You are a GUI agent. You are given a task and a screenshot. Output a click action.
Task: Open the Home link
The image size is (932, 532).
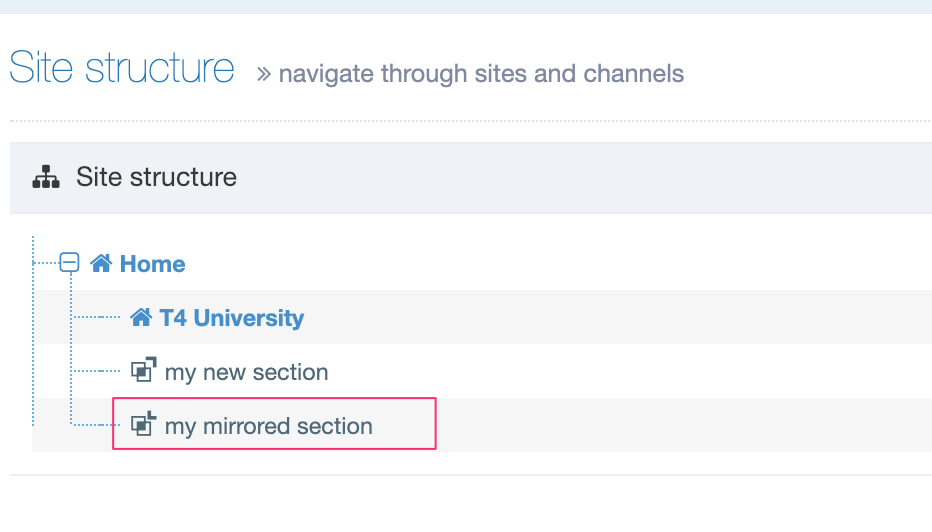pyautogui.click(x=152, y=264)
